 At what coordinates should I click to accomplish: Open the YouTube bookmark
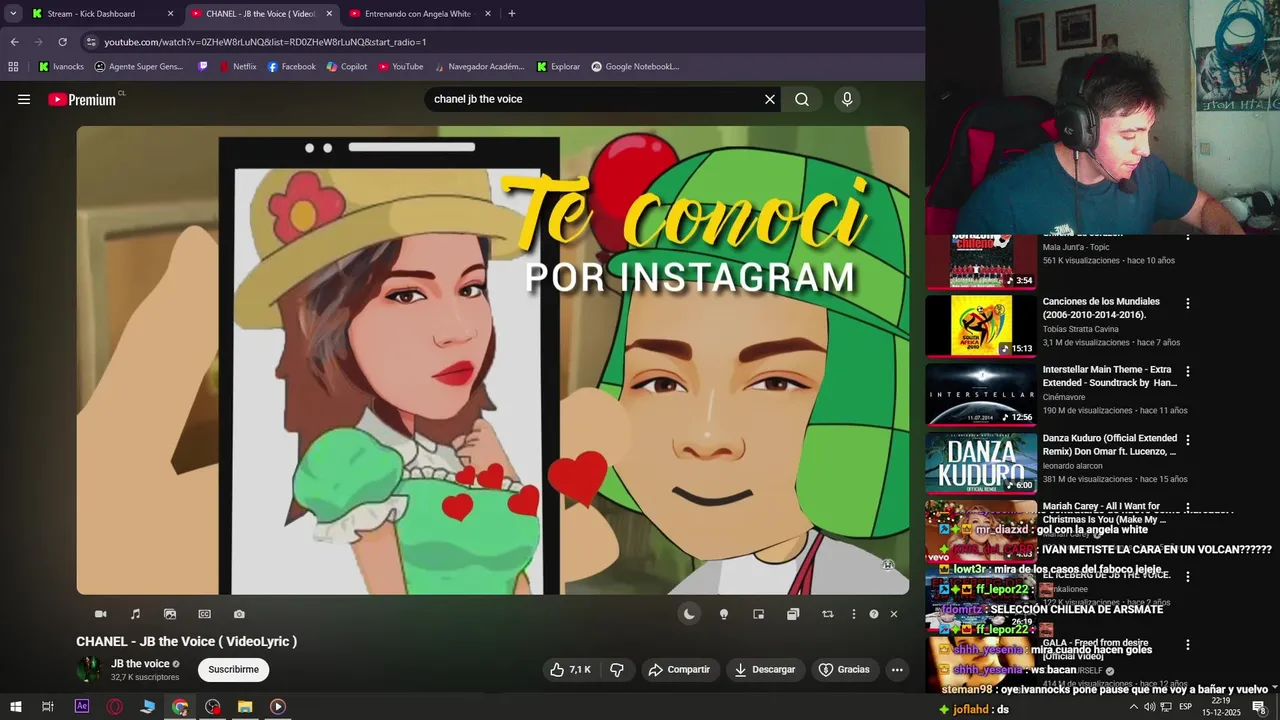400,67
